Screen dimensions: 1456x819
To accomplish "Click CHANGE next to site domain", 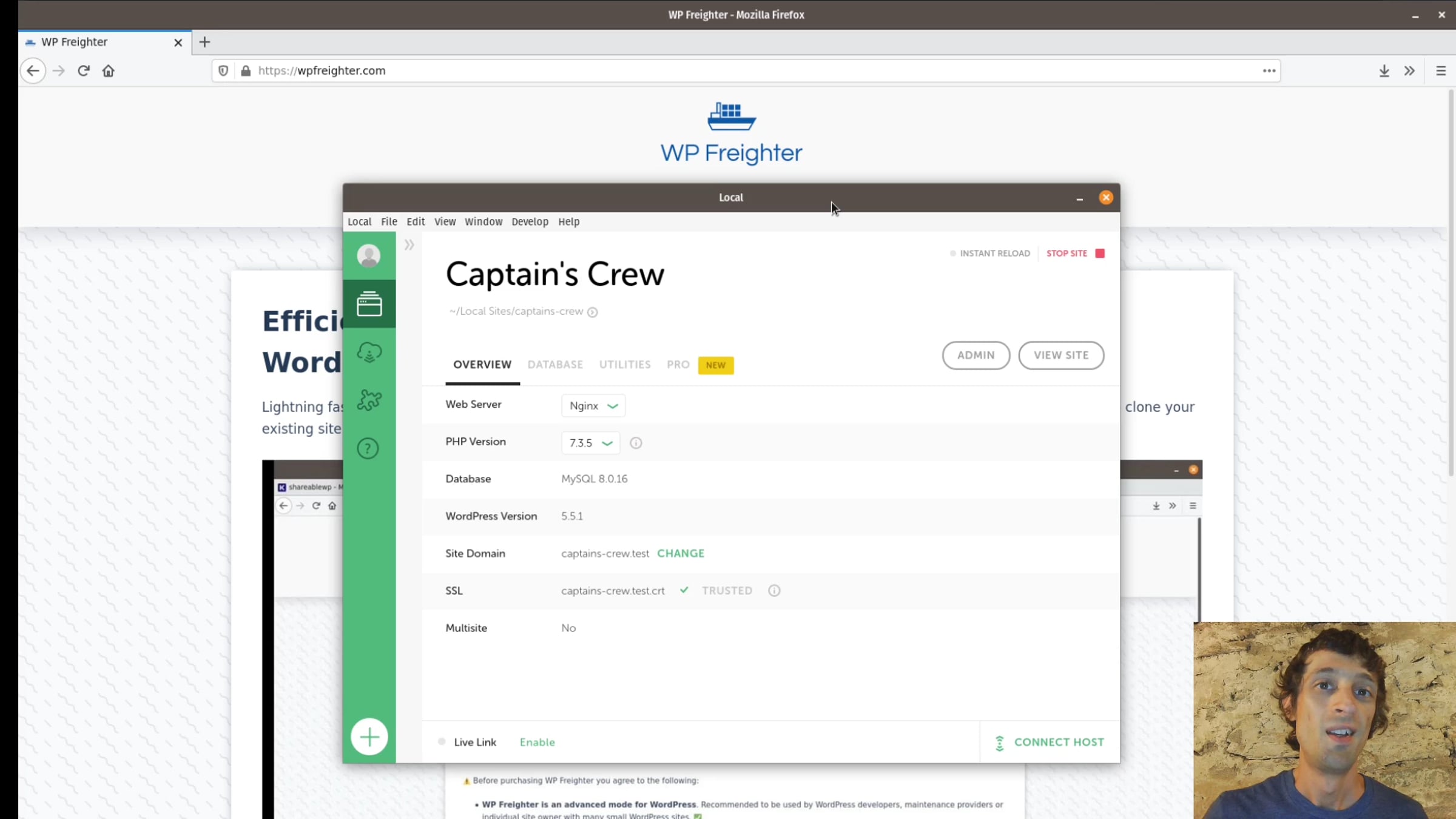I will (x=680, y=553).
